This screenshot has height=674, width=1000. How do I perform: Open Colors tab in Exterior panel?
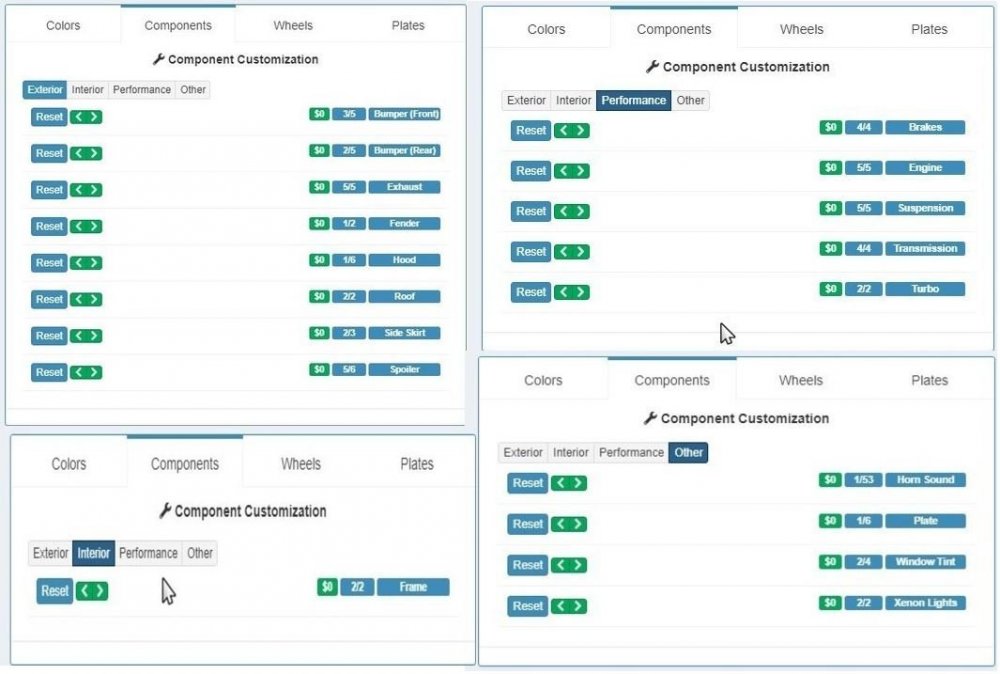[63, 26]
